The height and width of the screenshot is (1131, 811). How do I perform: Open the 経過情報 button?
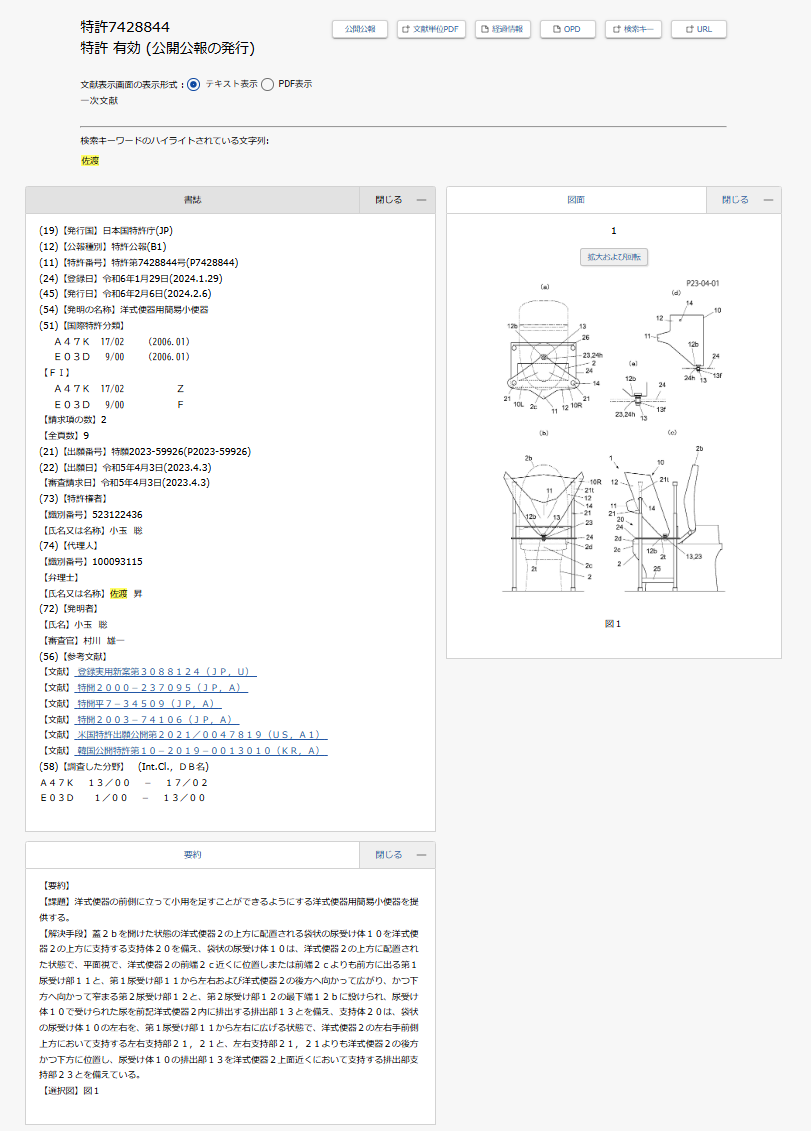click(x=502, y=29)
